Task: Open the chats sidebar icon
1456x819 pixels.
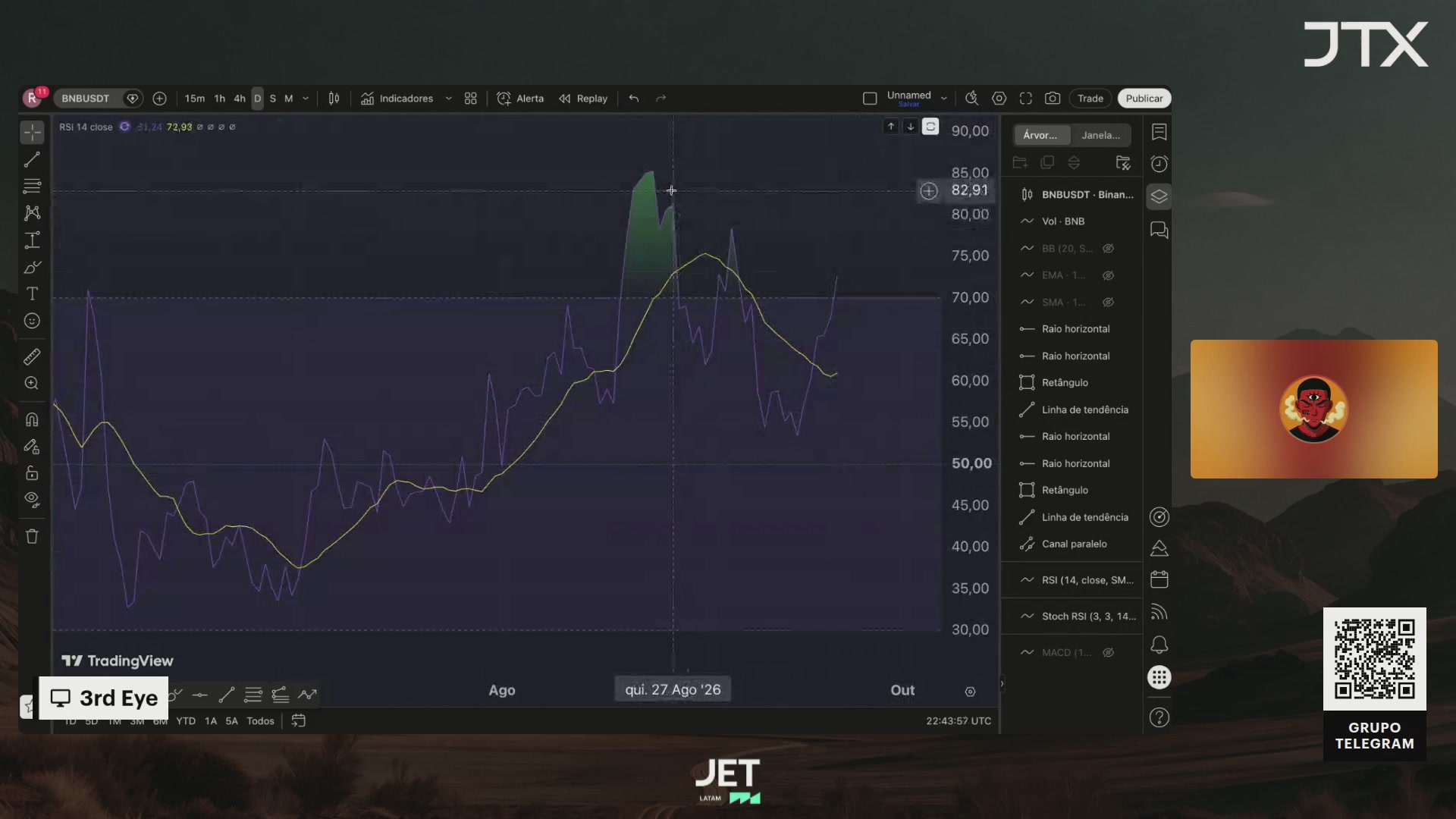Action: (1159, 230)
